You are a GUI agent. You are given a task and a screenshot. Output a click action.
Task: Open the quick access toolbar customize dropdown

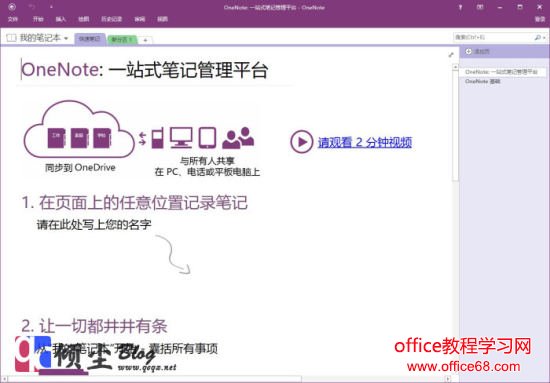tap(51, 7)
